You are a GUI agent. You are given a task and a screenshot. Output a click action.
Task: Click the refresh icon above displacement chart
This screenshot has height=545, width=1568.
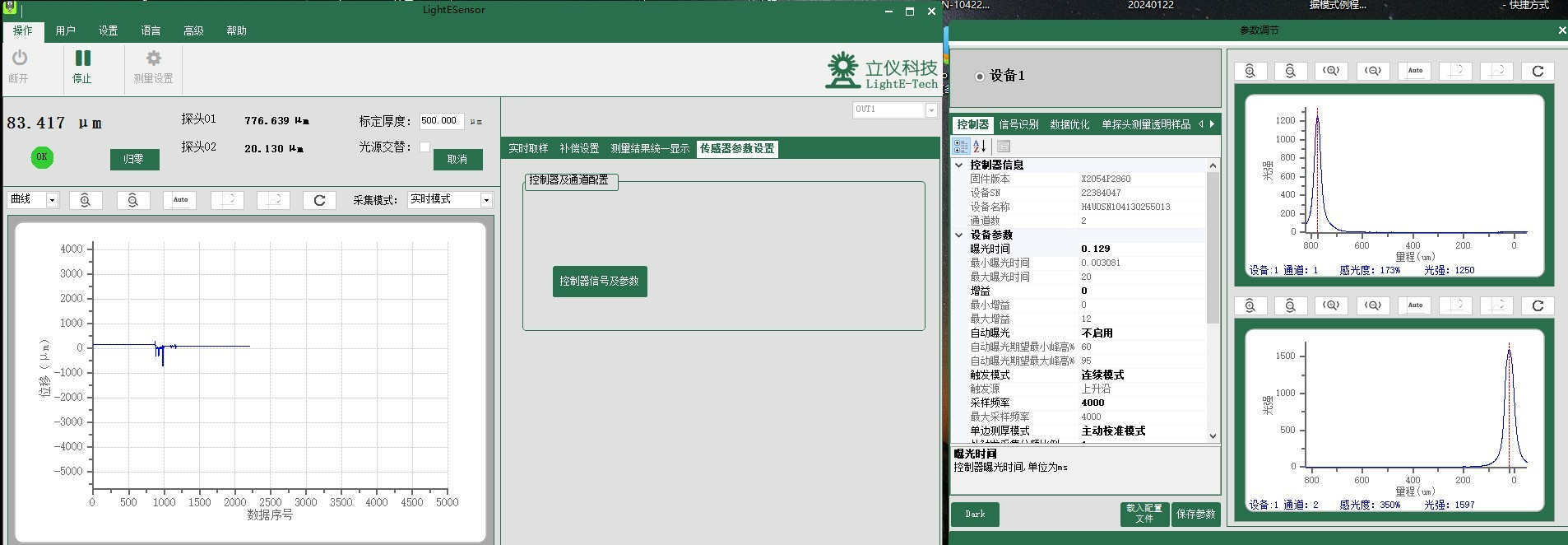[x=319, y=200]
